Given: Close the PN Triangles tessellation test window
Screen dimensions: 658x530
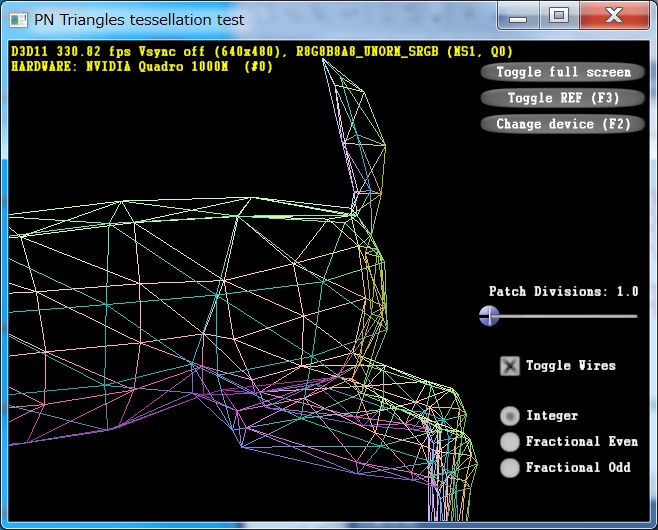Looking at the screenshot, I should pyautogui.click(x=614, y=16).
